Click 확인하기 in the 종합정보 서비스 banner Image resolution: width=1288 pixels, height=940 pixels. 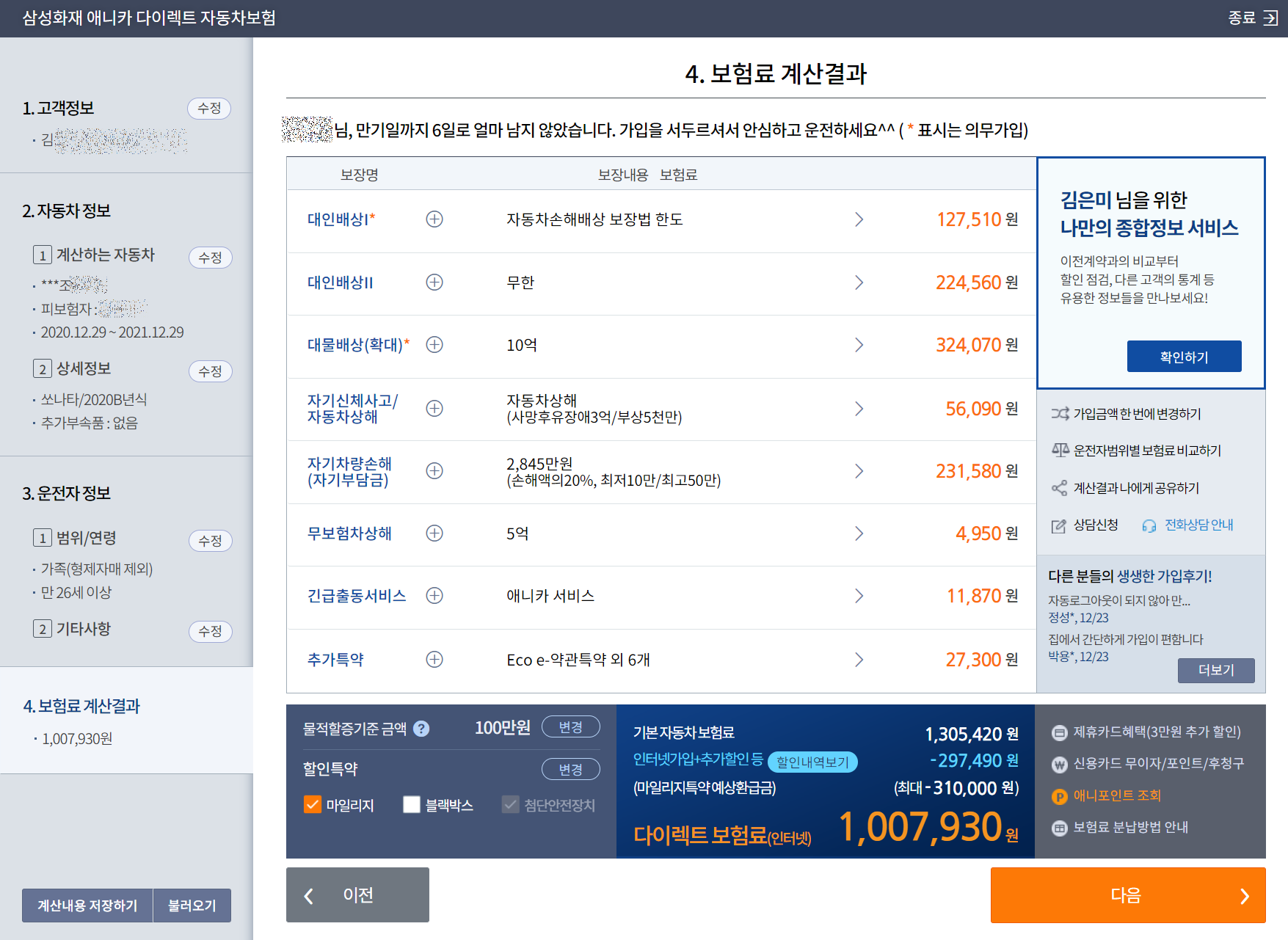pos(1184,357)
